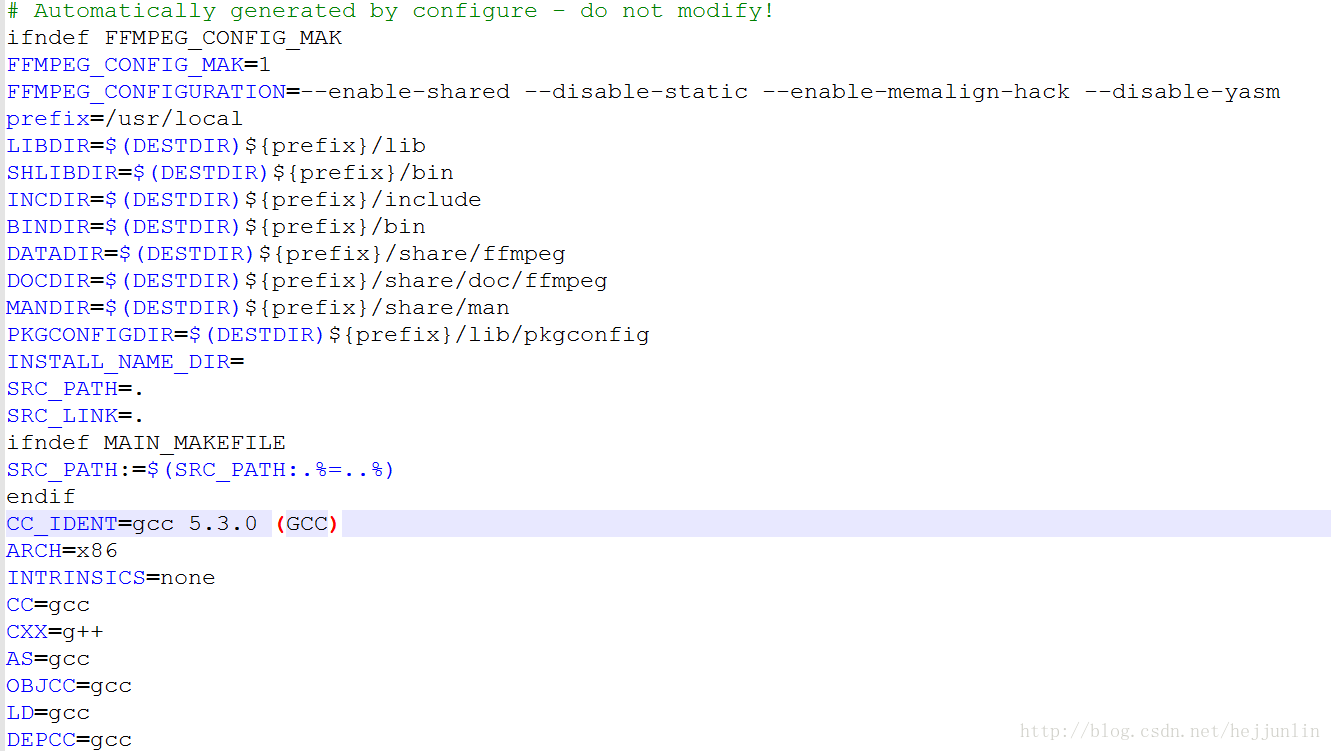Viewport: 1331px width, 751px height.
Task: Click the DATADIR line with share/ffmpeg
Action: 286,254
